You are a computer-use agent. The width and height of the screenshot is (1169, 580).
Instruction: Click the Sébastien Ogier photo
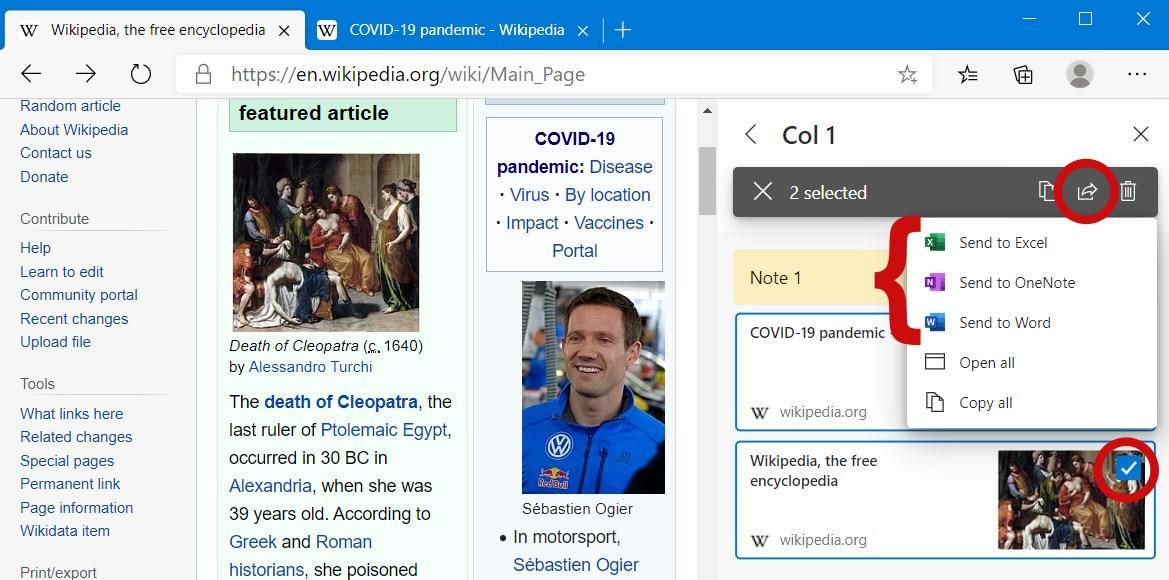point(593,387)
